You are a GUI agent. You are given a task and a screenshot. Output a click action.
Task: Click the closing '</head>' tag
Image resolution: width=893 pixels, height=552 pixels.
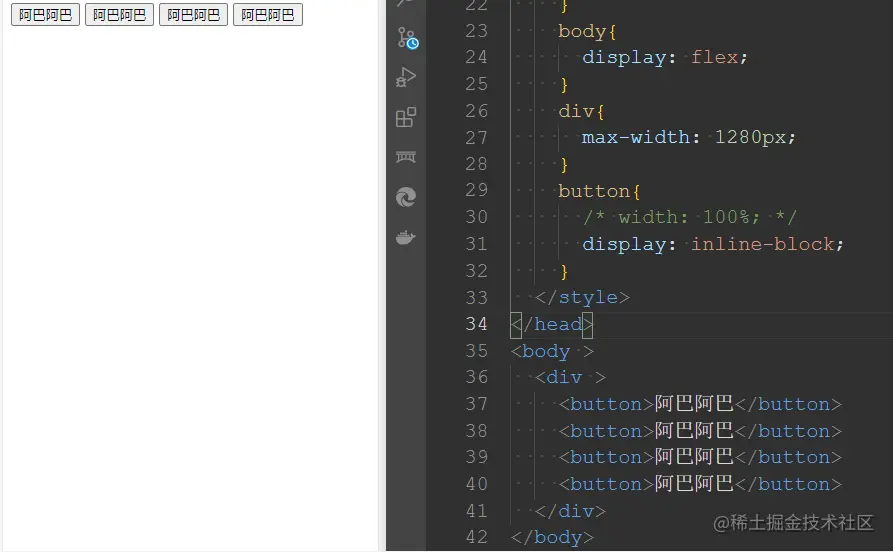[x=552, y=324]
